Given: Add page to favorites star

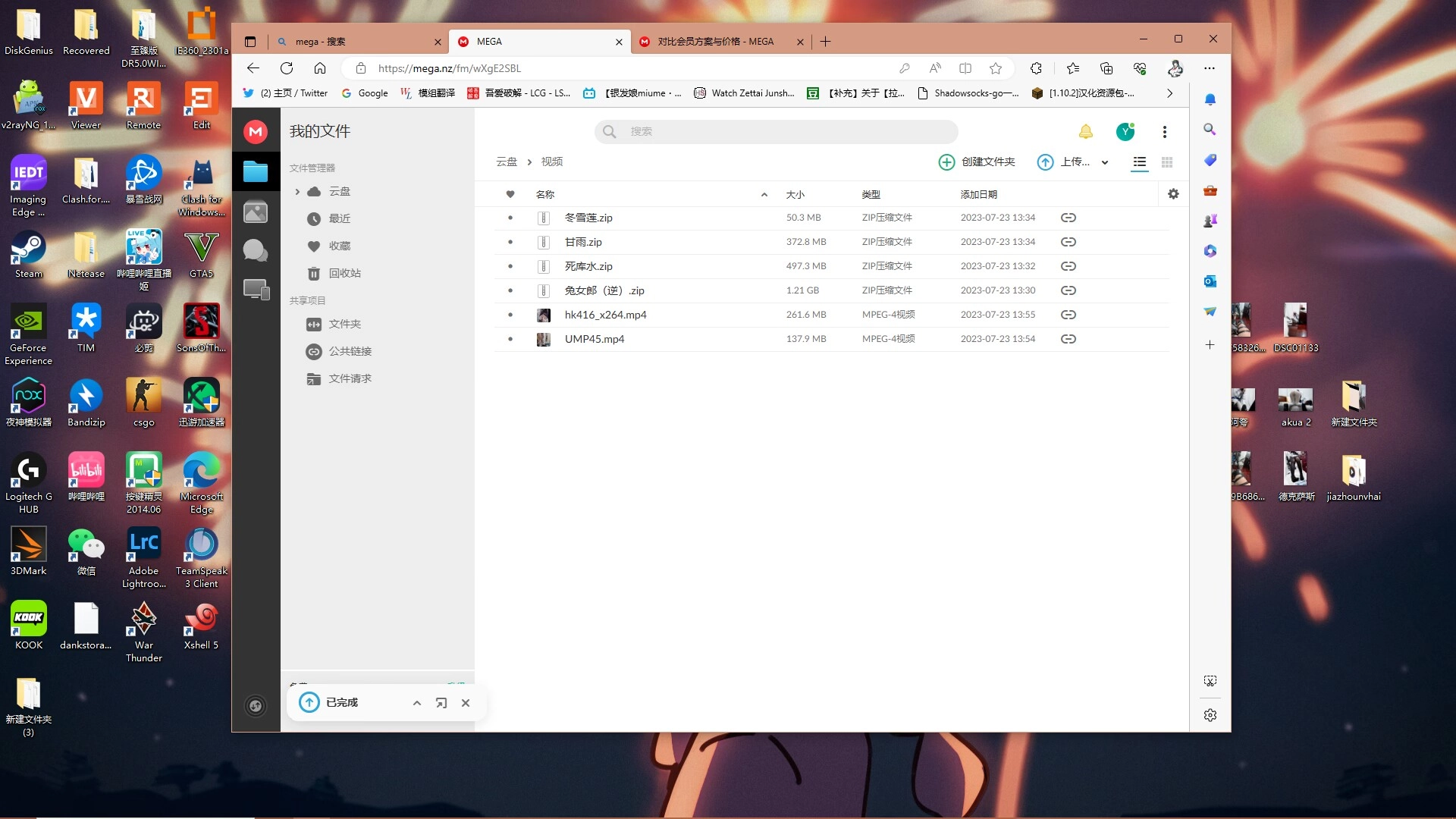Looking at the screenshot, I should pos(996,68).
